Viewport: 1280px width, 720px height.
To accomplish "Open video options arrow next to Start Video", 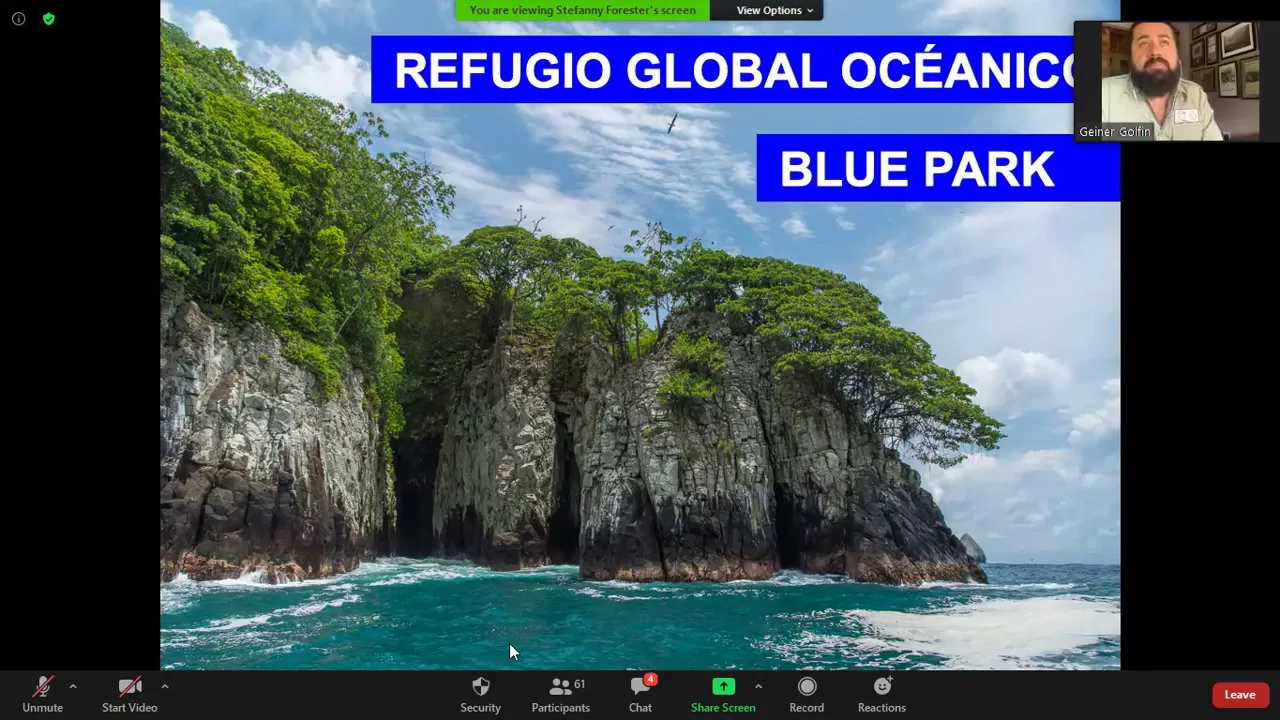I will [x=164, y=686].
